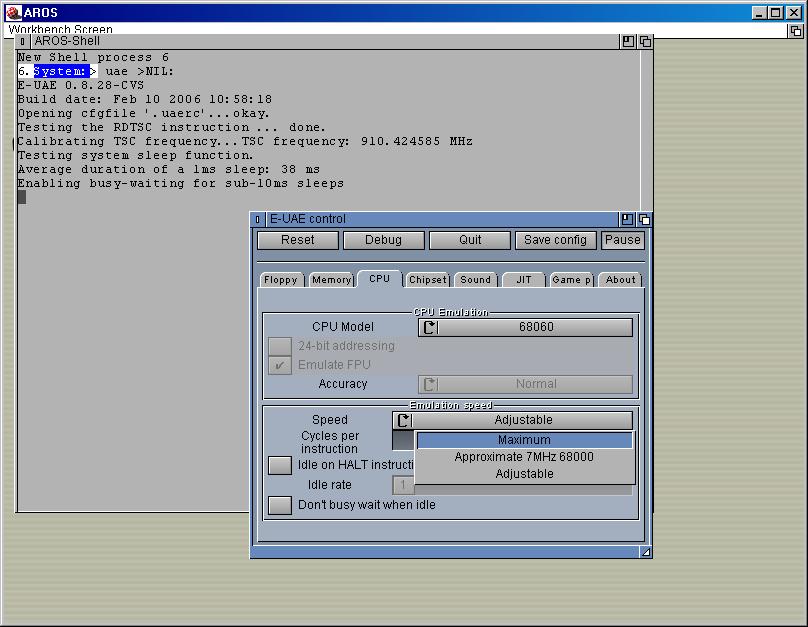
Task: Open the Sound tab
Action: [x=475, y=280]
